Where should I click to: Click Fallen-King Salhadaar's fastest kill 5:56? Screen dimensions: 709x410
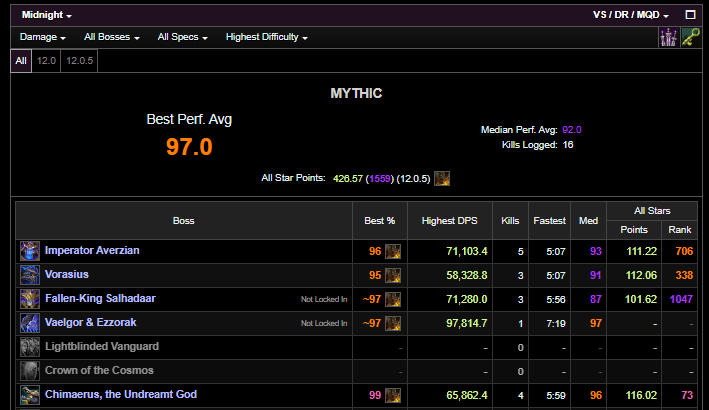(556, 299)
